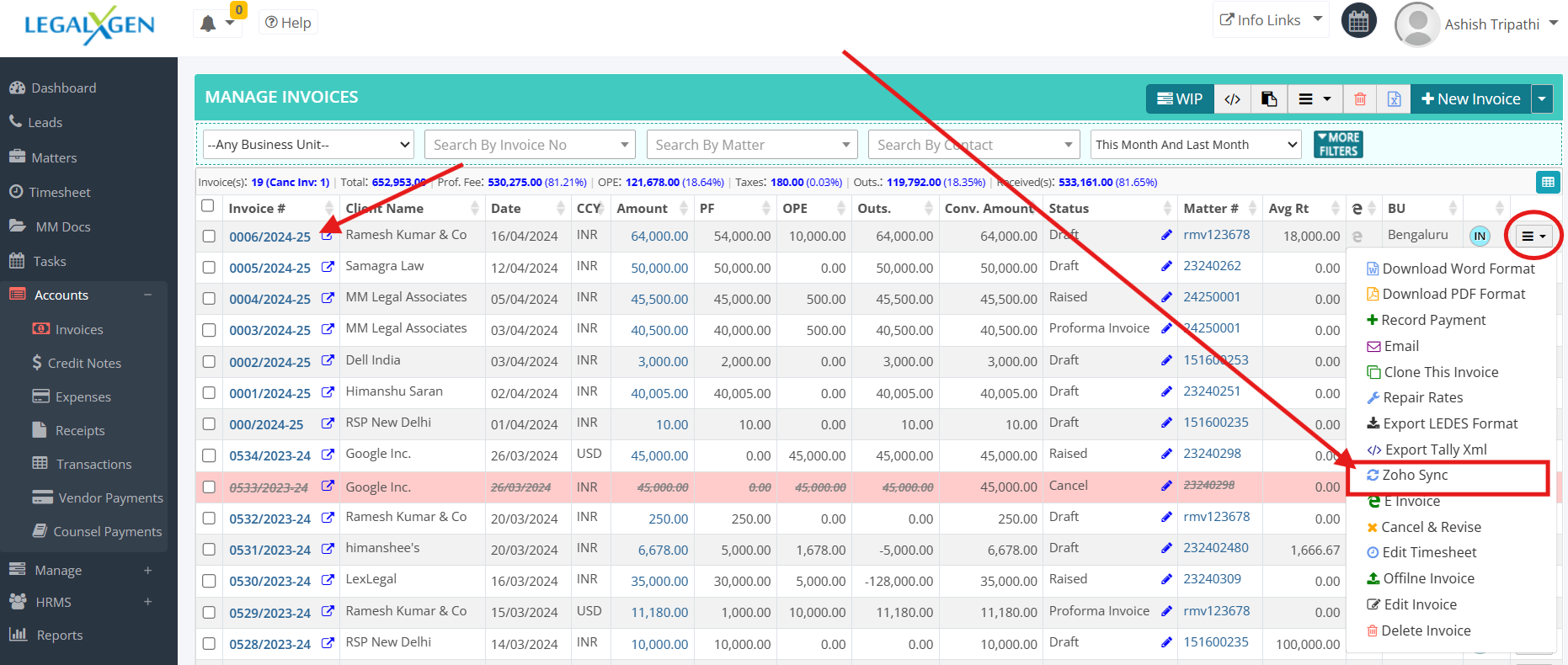The height and width of the screenshot is (665, 1568).
Task: Click the table grid view icon
Action: click(x=1548, y=182)
